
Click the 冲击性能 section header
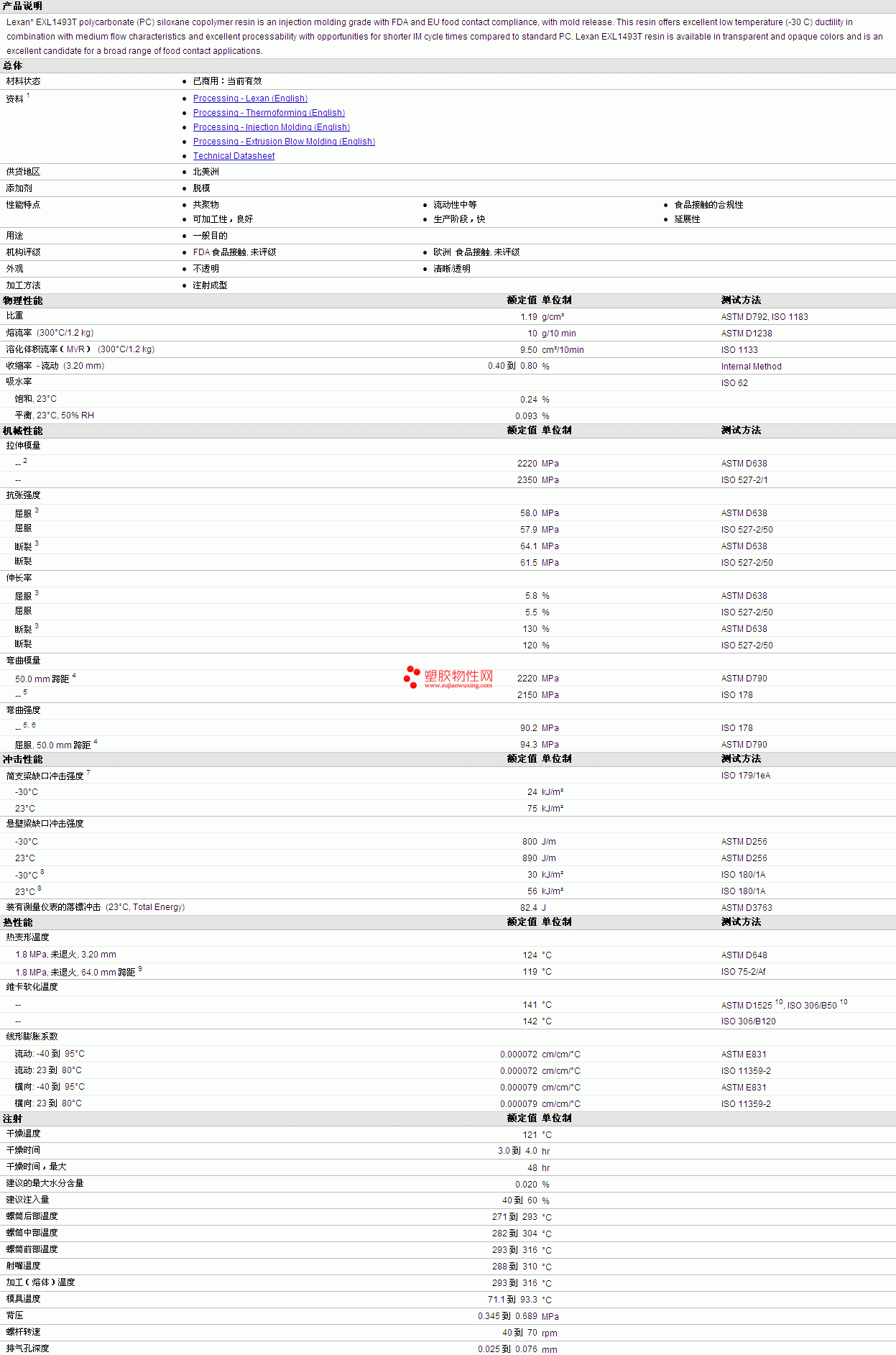22,759
